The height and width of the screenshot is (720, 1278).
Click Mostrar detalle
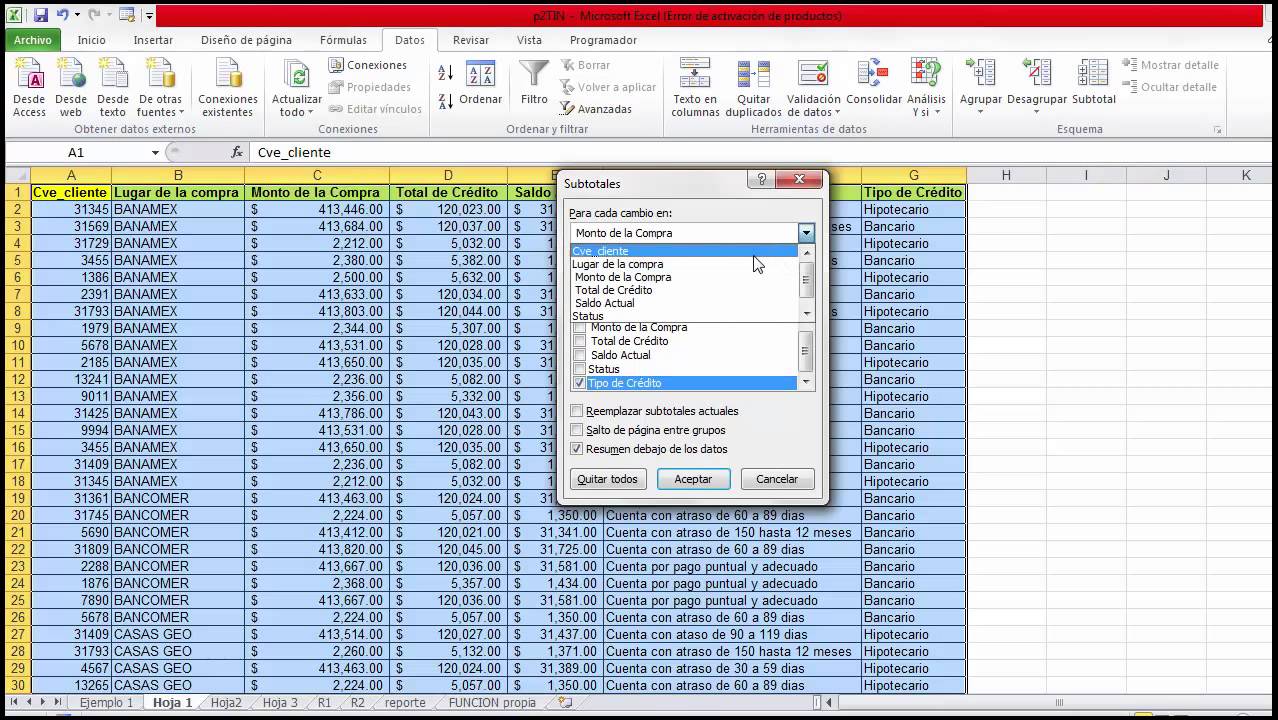pyautogui.click(x=1171, y=65)
